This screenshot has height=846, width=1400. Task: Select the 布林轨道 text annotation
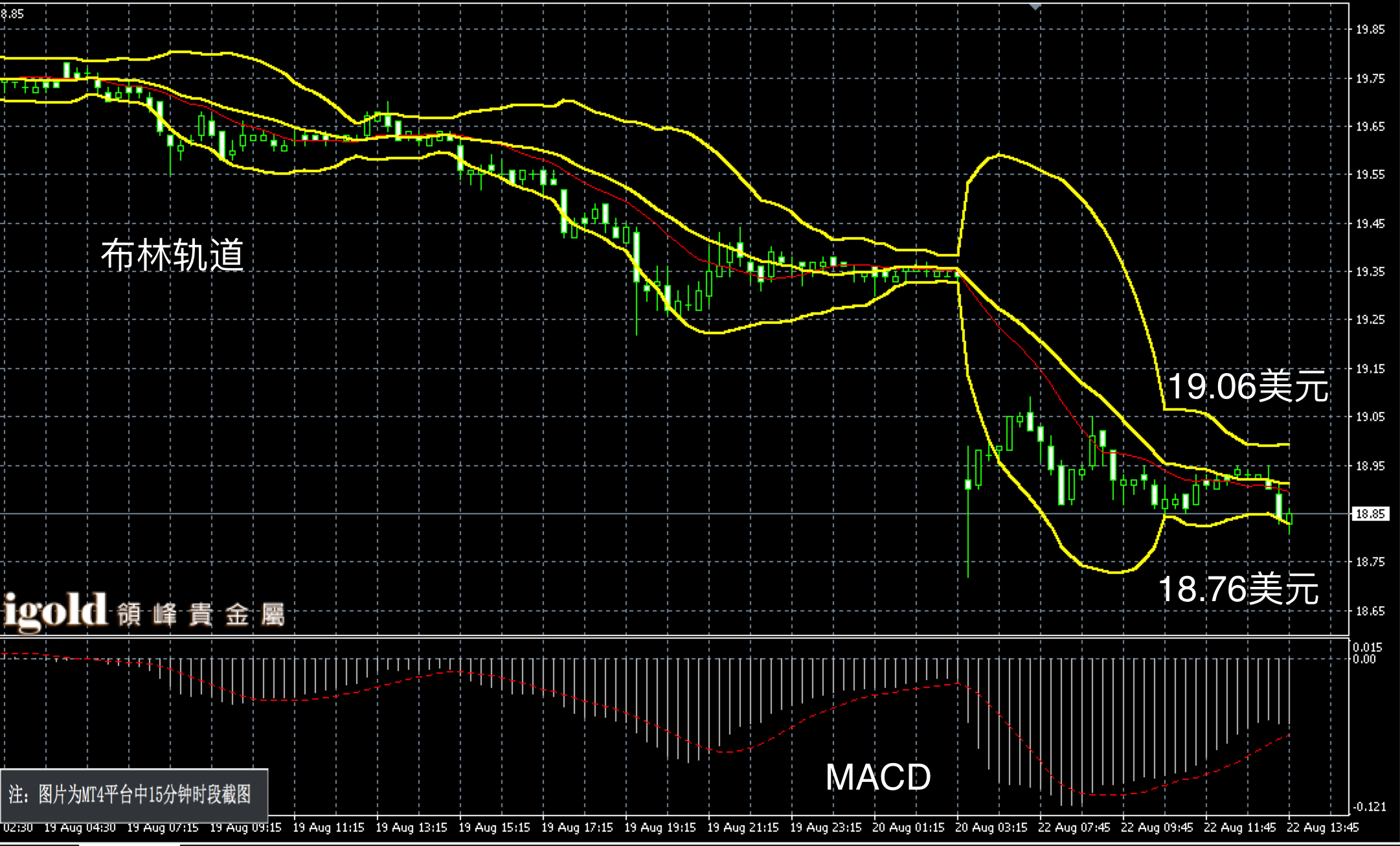pos(172,255)
